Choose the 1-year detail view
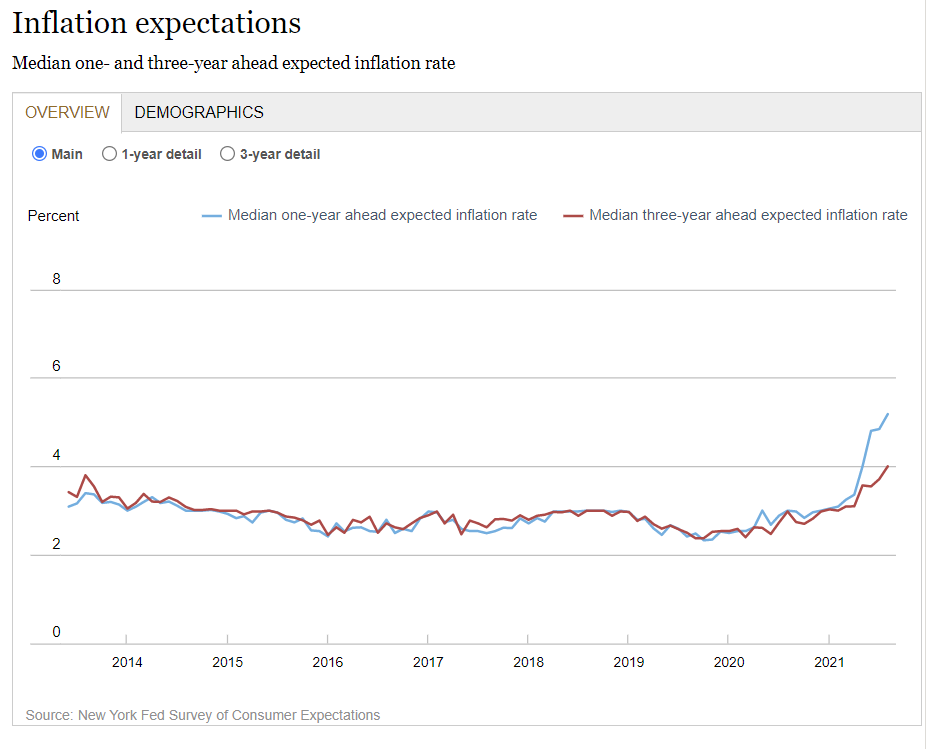The width and height of the screenshot is (941, 749). 109,153
